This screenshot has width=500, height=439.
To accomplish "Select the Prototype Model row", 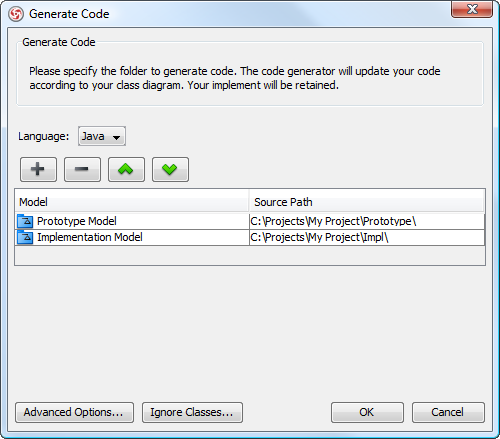I will [250, 221].
